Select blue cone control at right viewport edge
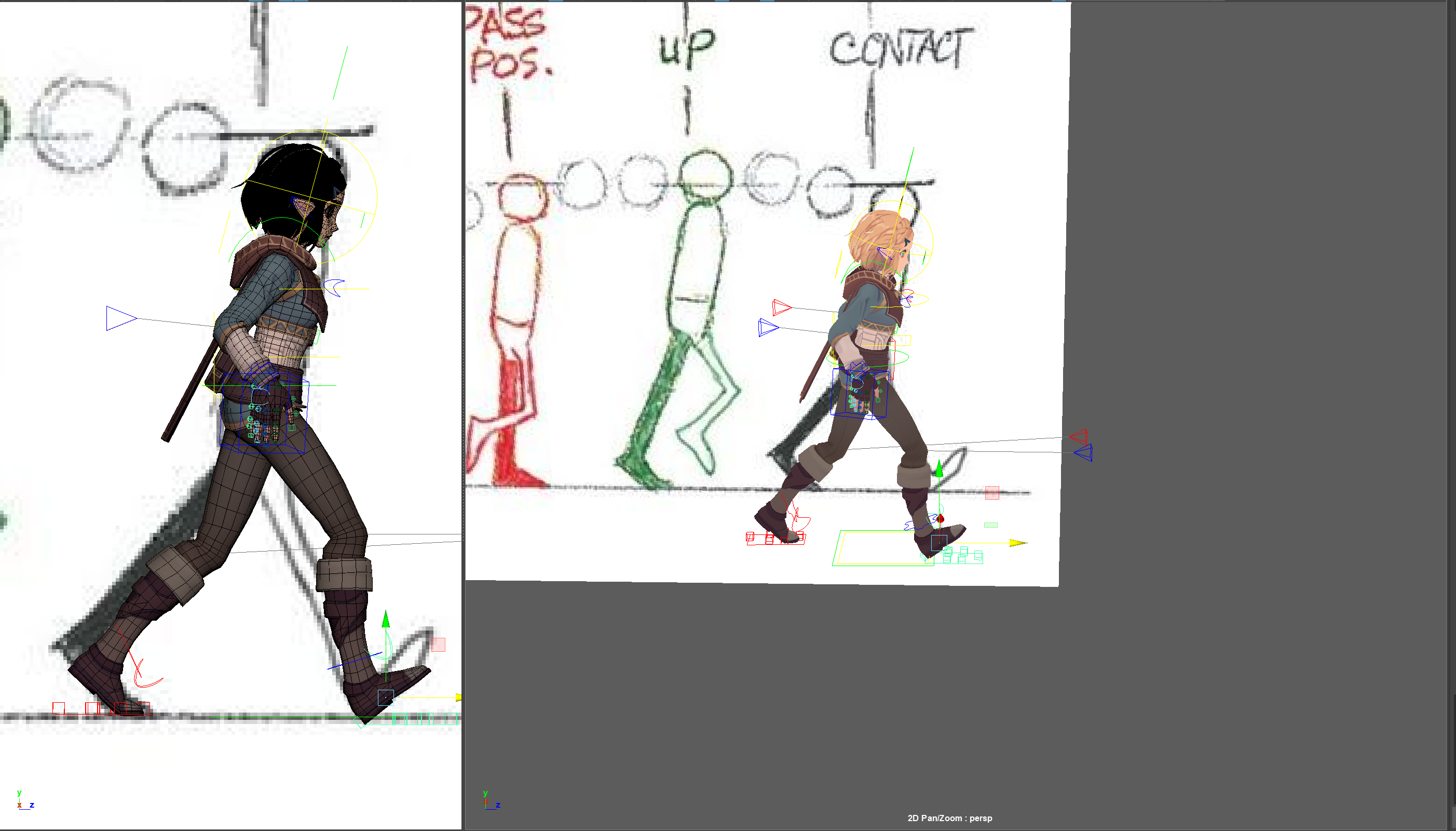 [x=1084, y=453]
